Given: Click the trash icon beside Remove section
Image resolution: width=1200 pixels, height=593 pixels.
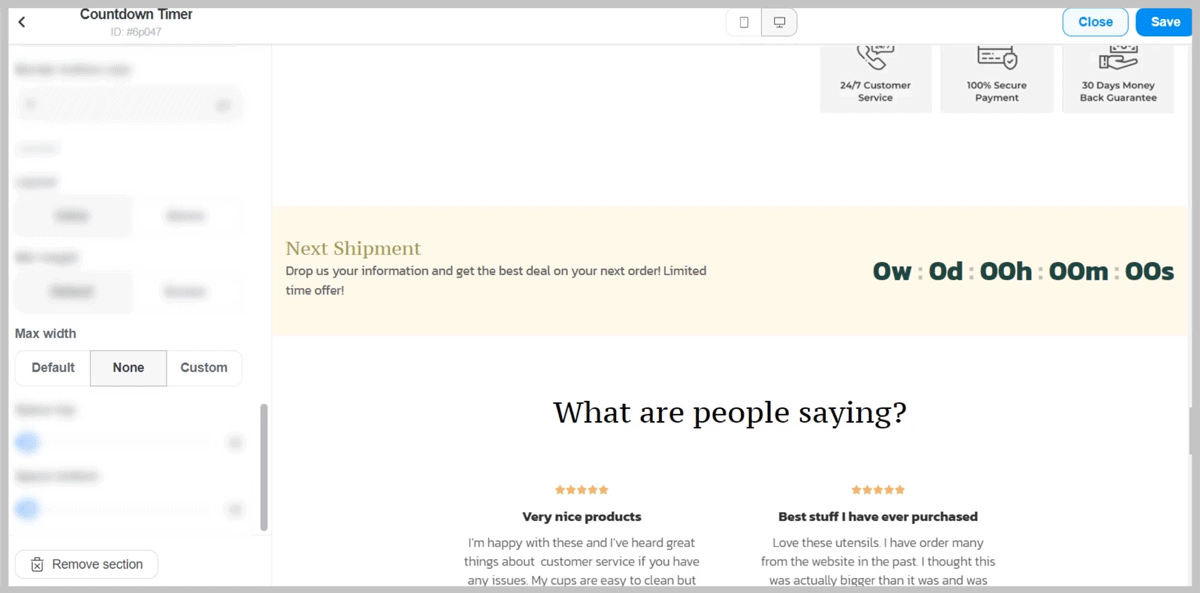Looking at the screenshot, I should click(37, 564).
